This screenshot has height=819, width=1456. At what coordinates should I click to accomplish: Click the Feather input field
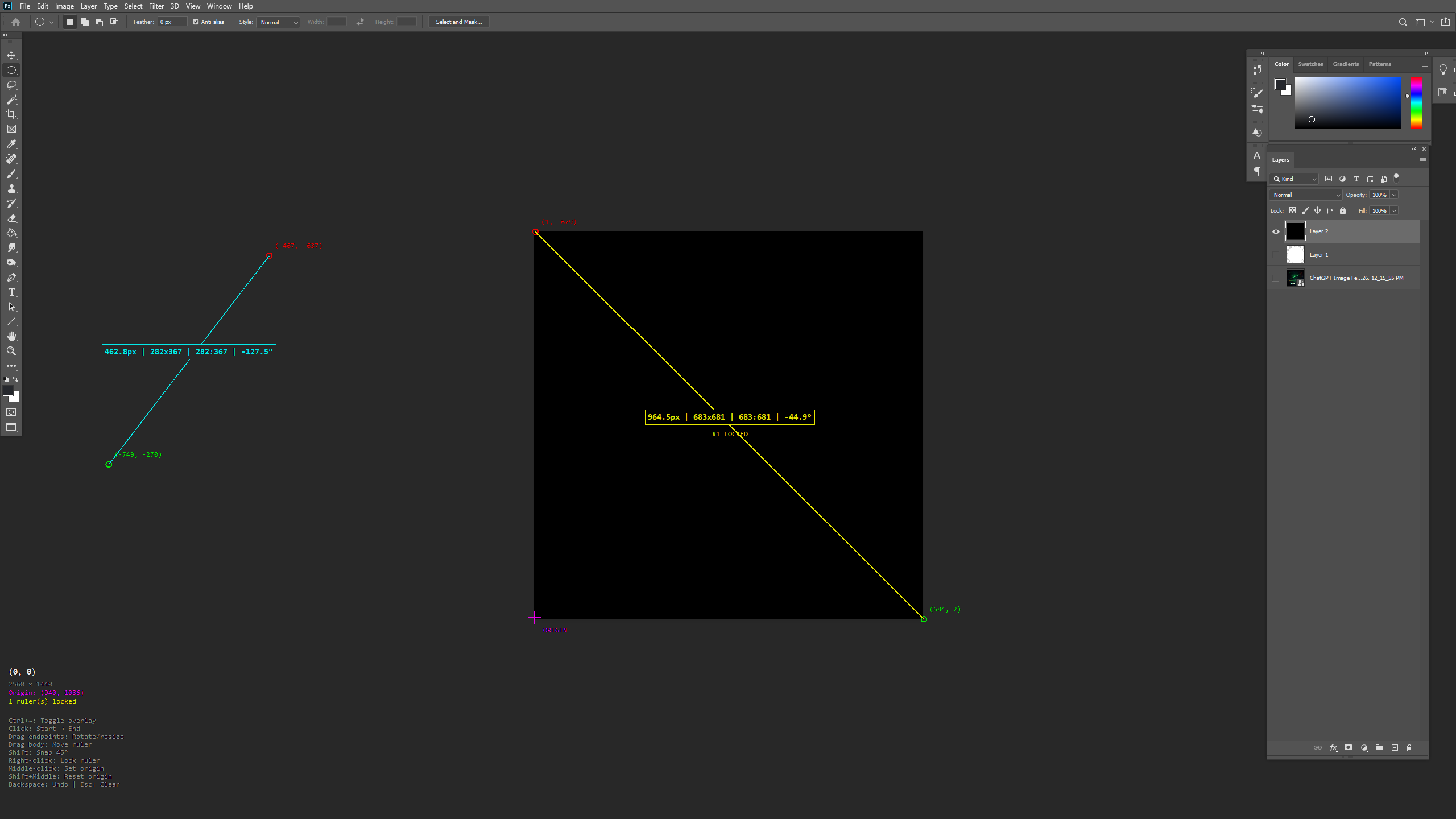[x=172, y=22]
